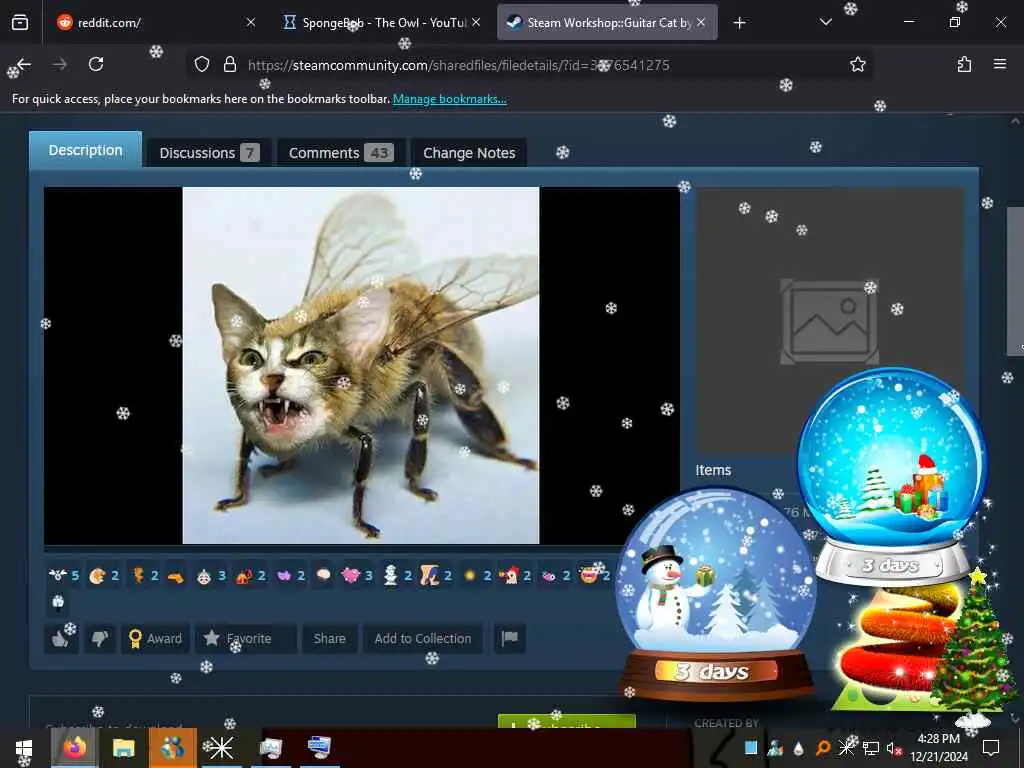
Task: Click the Manage bookmarks link
Action: tap(449, 99)
